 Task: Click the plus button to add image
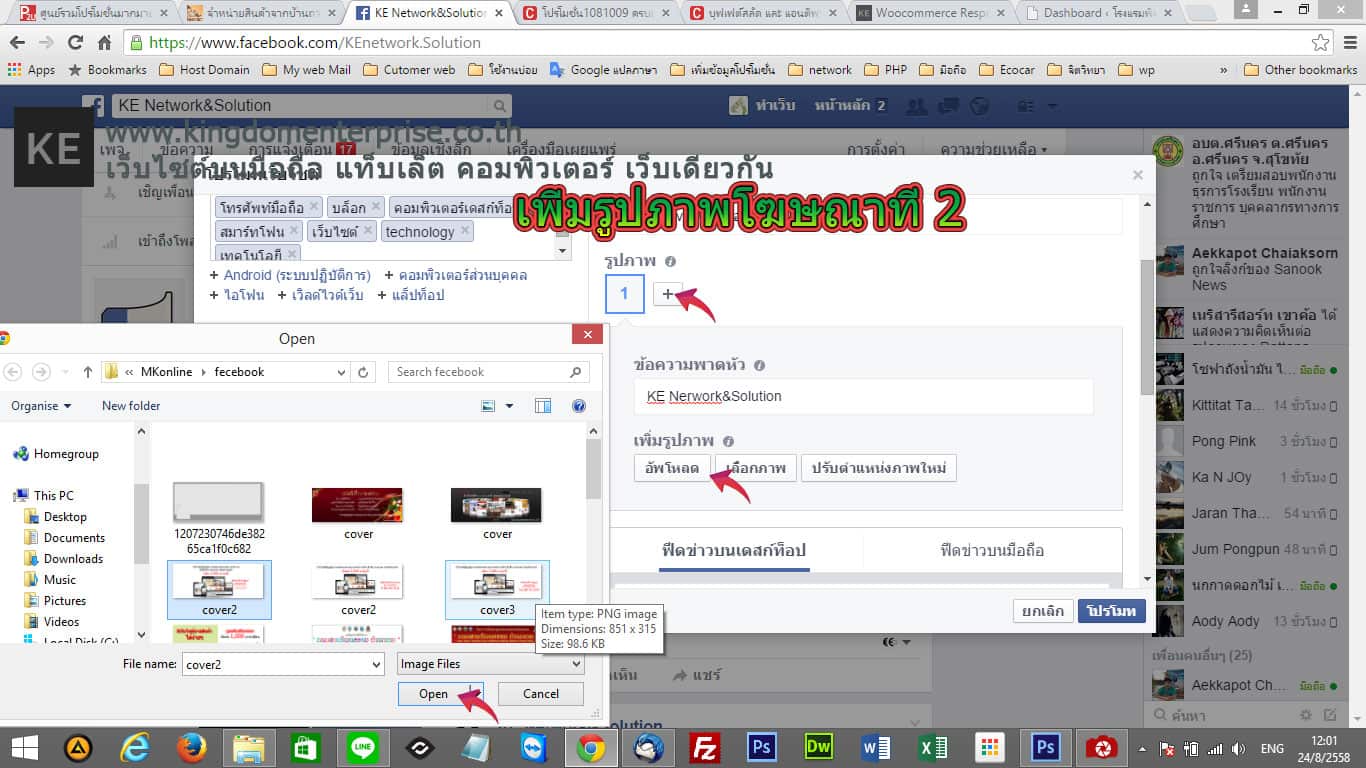[667, 293]
